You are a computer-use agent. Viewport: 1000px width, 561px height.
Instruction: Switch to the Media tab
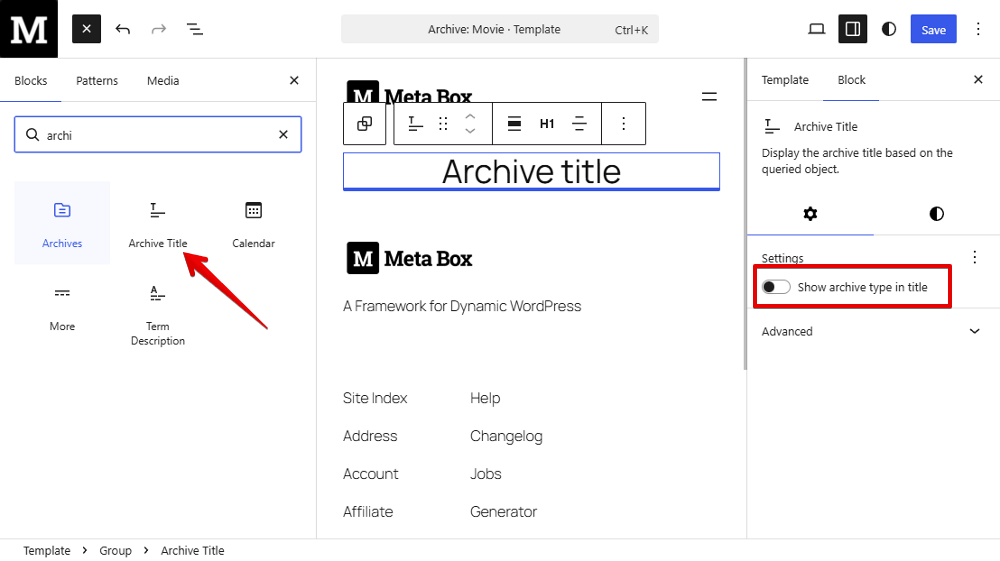coord(163,81)
